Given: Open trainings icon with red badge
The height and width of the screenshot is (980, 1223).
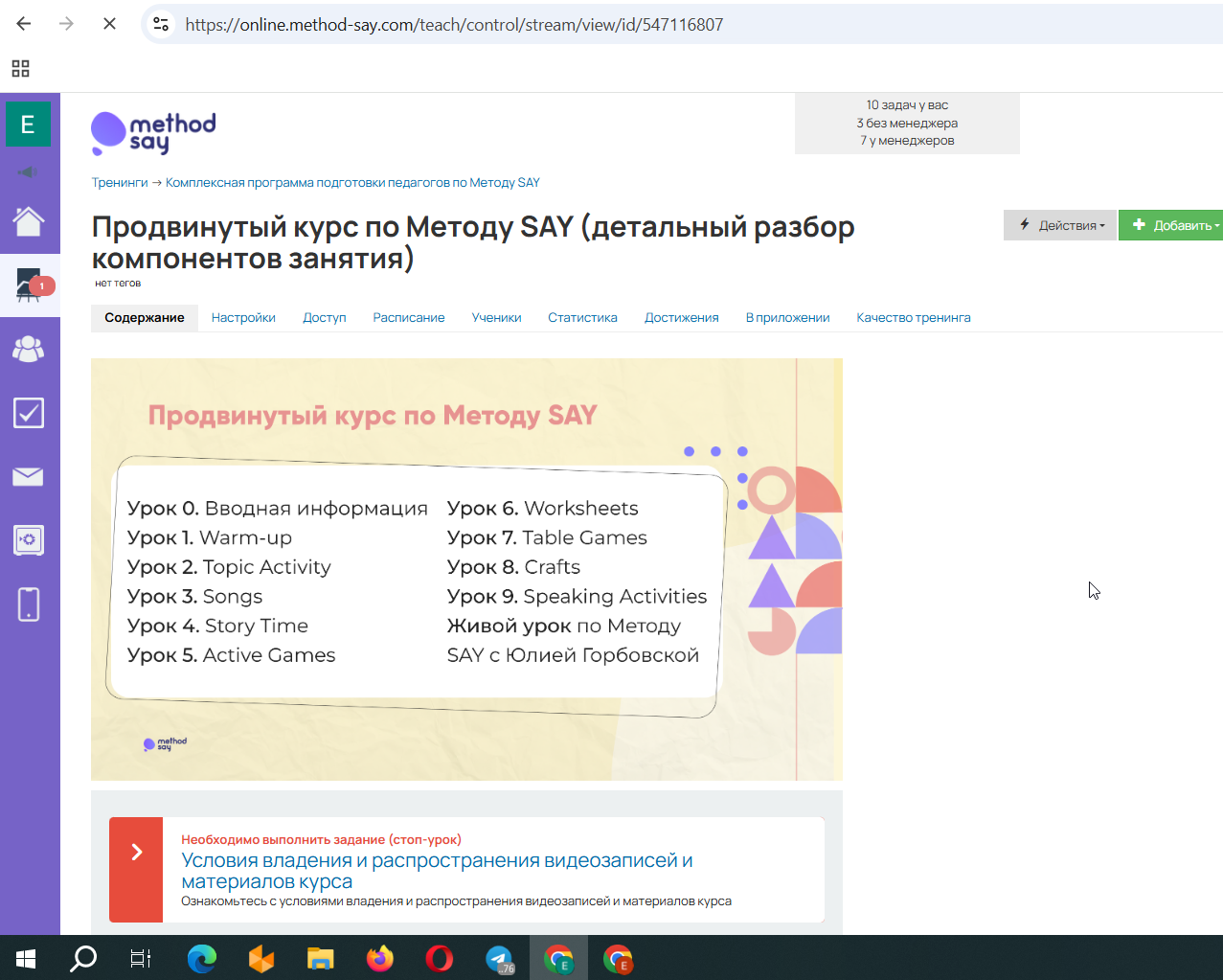Looking at the screenshot, I should click(x=30, y=285).
